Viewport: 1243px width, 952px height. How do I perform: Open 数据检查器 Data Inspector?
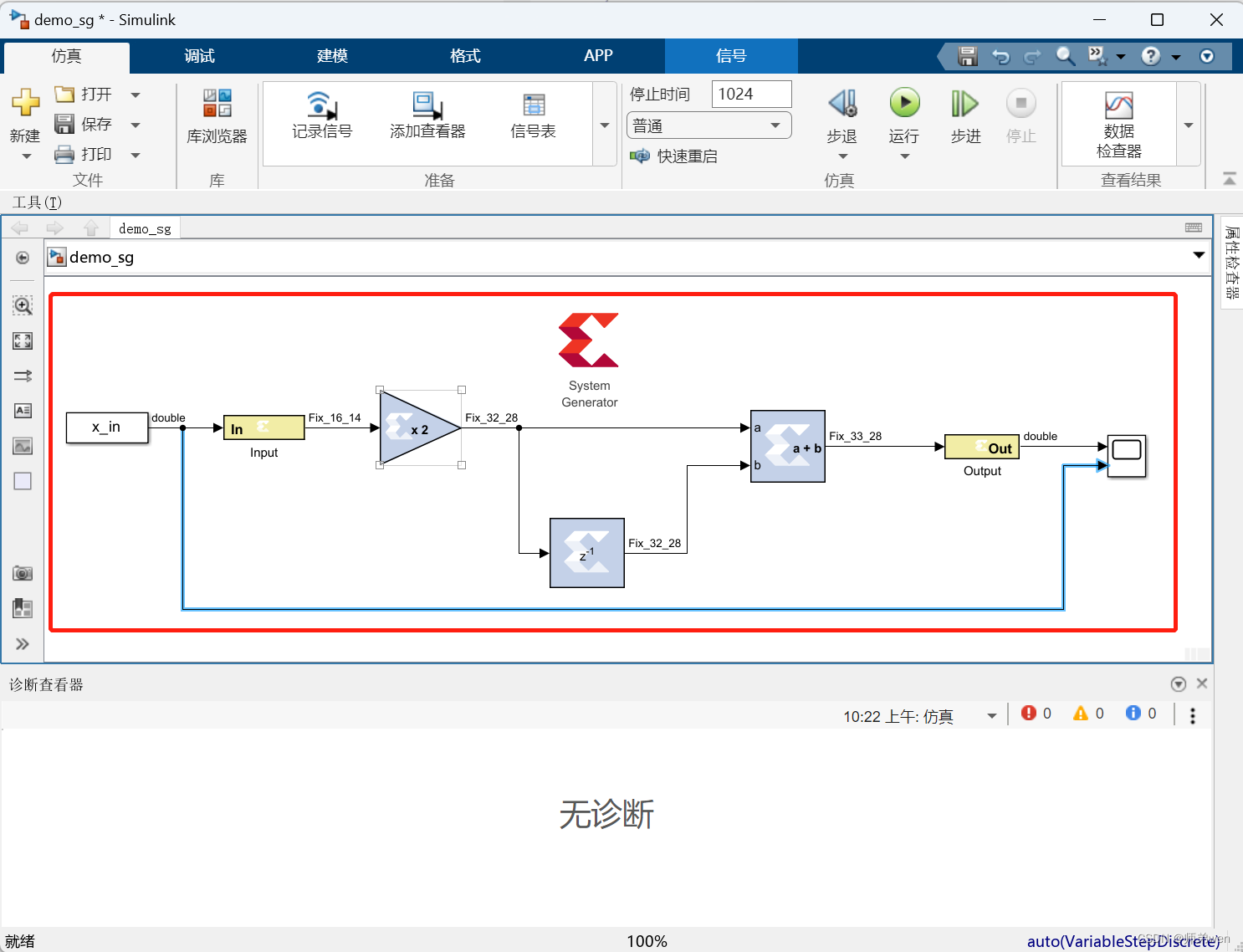coord(1118,121)
